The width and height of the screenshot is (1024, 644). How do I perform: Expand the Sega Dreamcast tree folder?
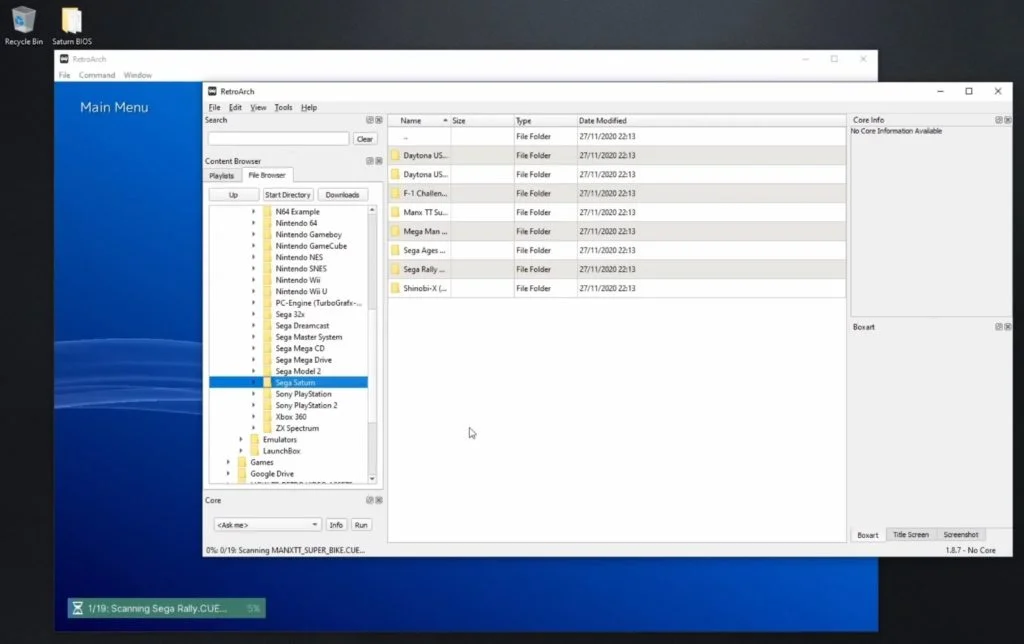tap(253, 325)
